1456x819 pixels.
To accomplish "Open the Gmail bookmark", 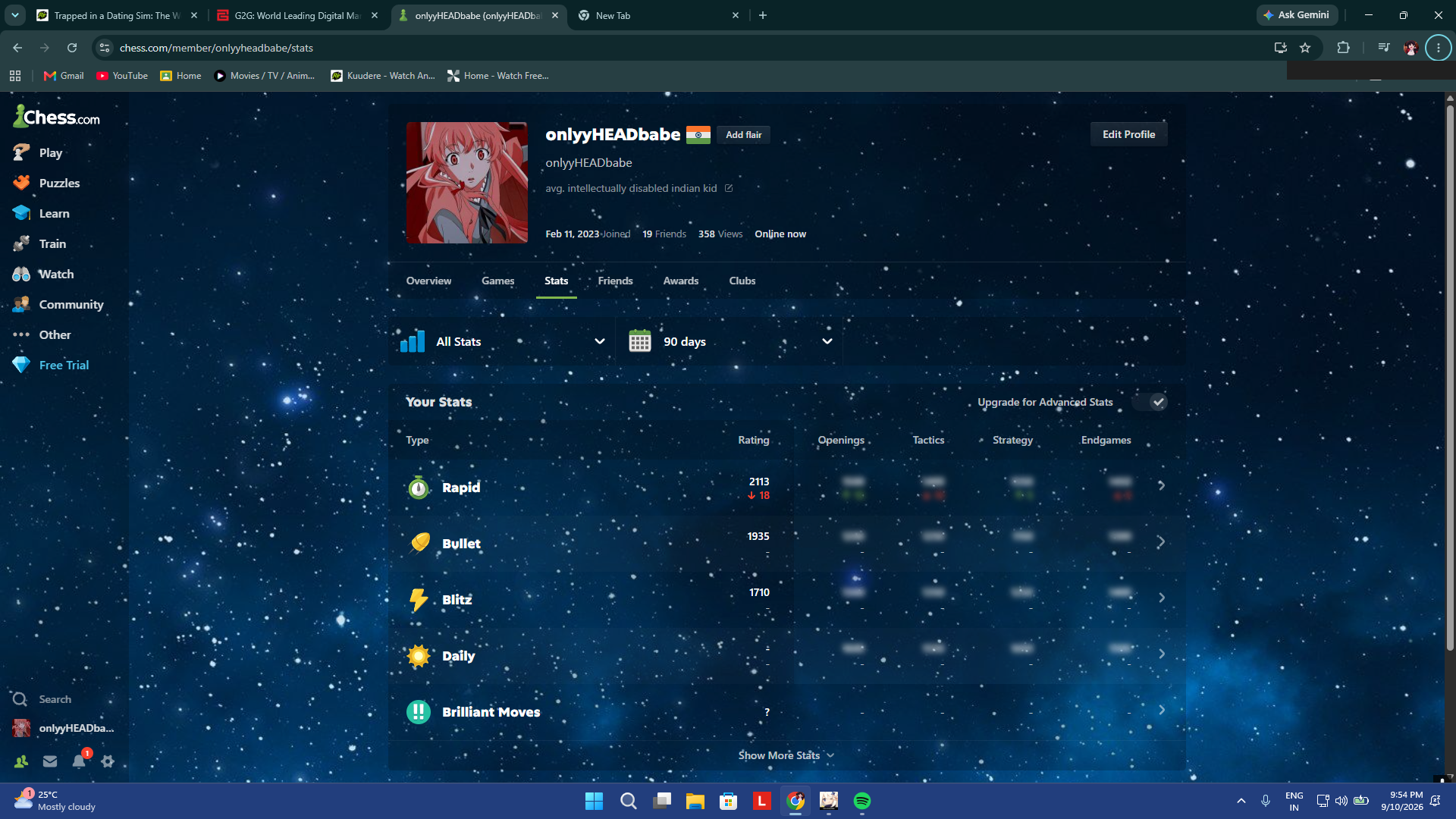I will point(64,76).
